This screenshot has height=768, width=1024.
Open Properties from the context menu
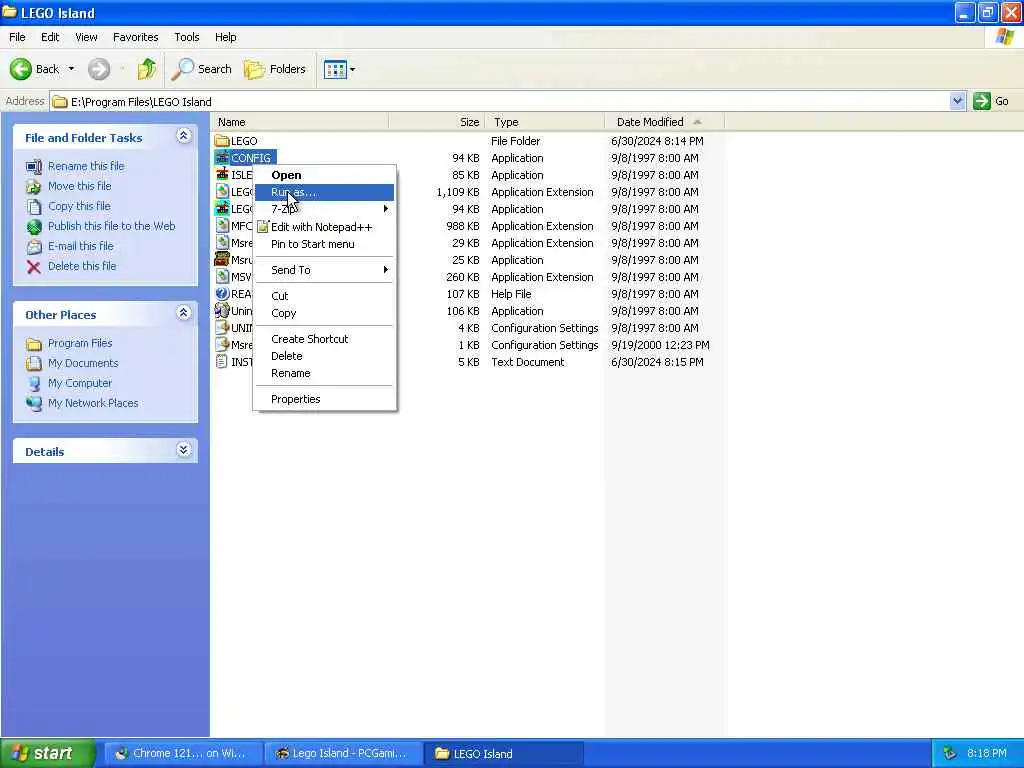point(325,399)
